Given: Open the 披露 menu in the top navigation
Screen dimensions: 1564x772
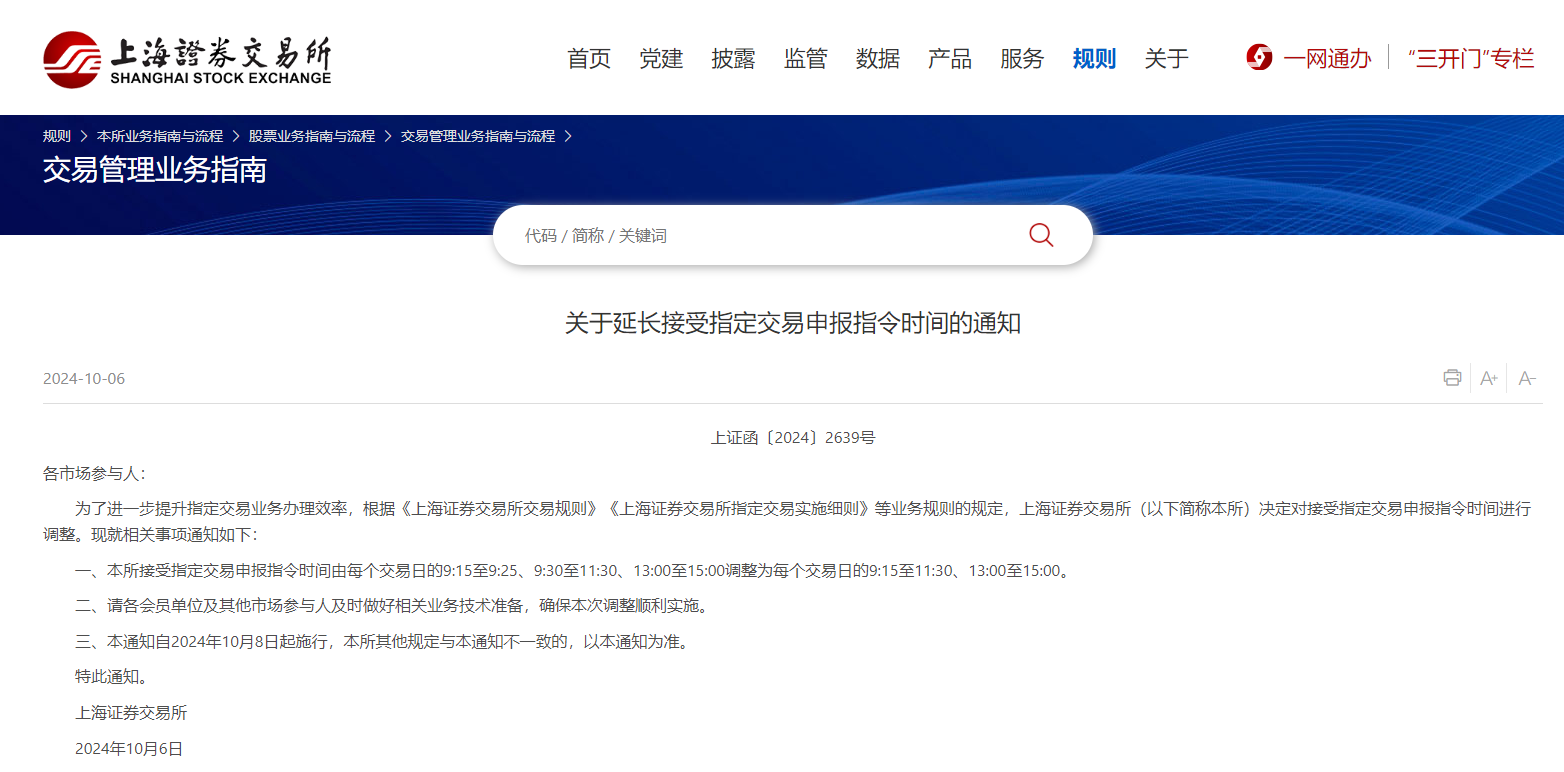Looking at the screenshot, I should pos(733,59).
